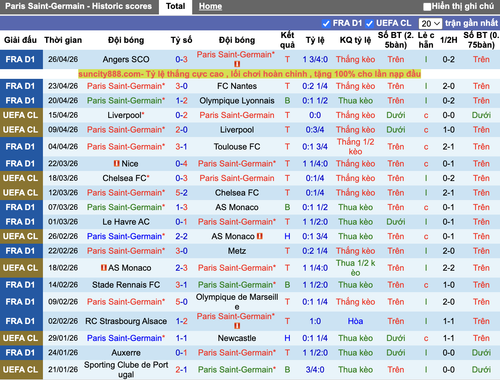Click Thắng 1/2 kèo result for Toulouse match
Viewport: 500px width, 380px height.
click(x=355, y=147)
